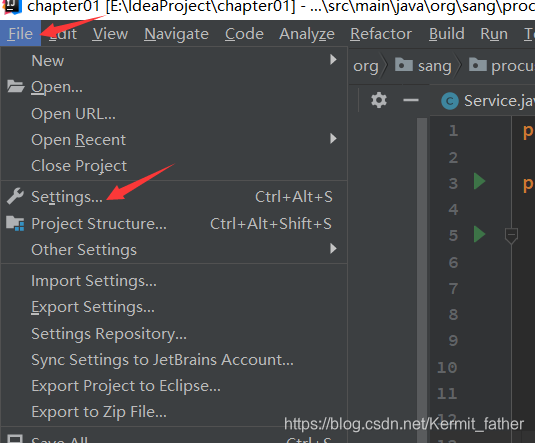Click line number 7 in the gutter
Image resolution: width=535 pixels, height=443 pixels.
coord(453,289)
